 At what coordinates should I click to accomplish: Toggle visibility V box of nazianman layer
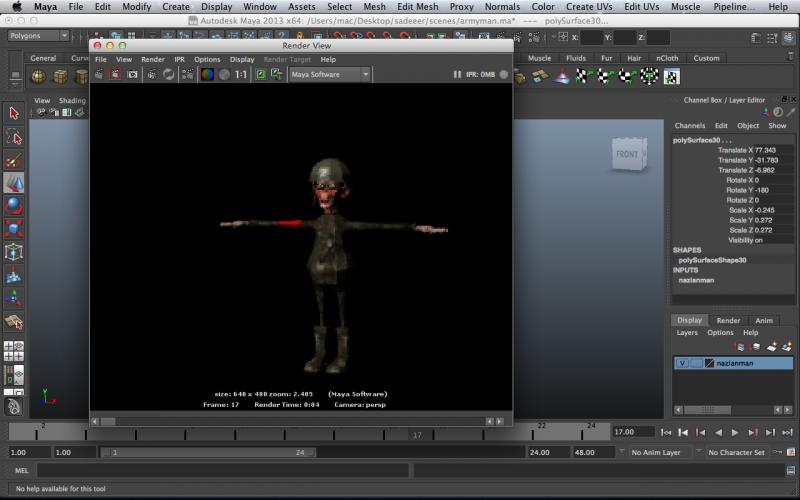click(x=682, y=363)
